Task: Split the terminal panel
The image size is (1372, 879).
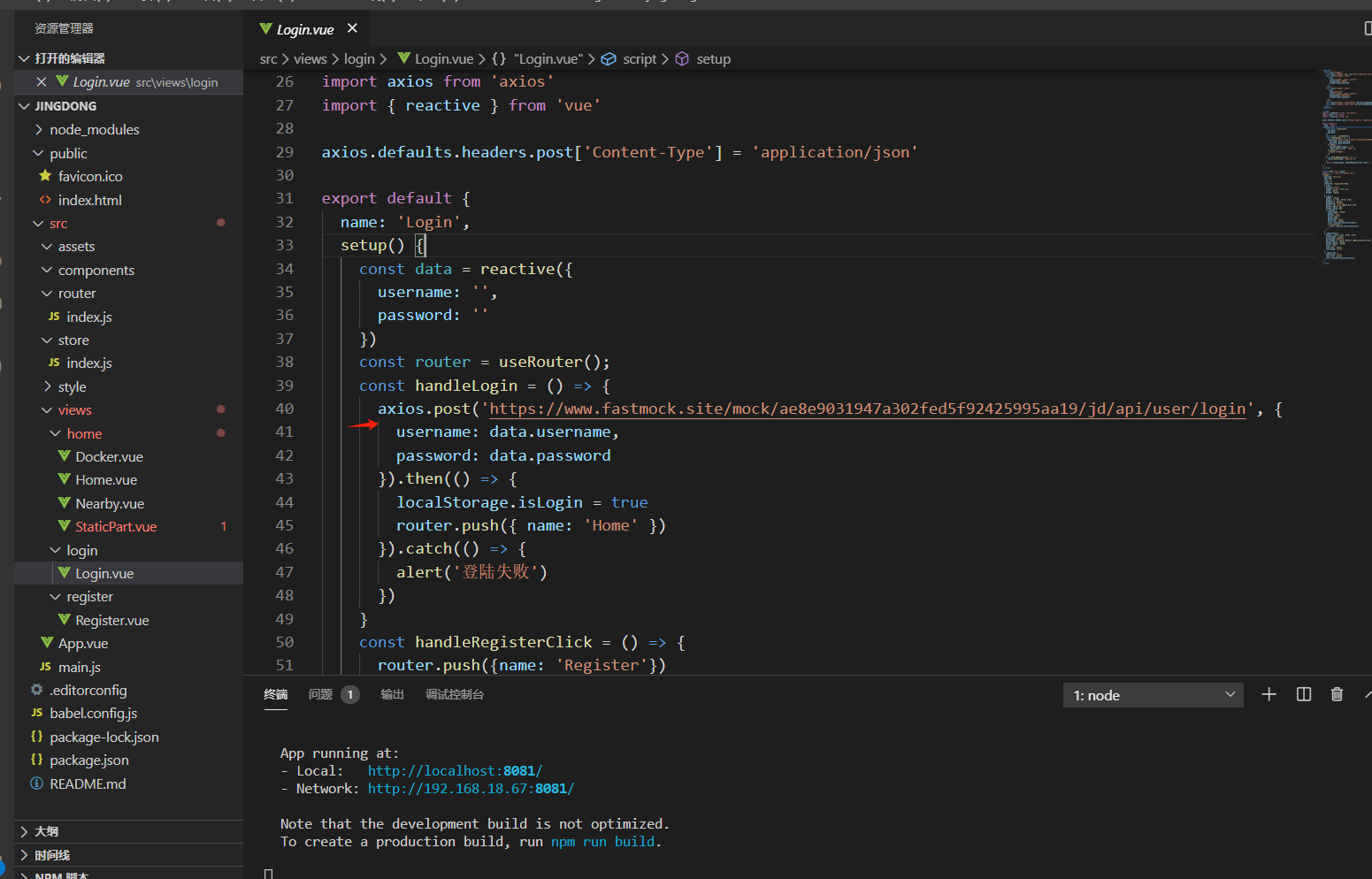Action: pyautogui.click(x=1304, y=695)
